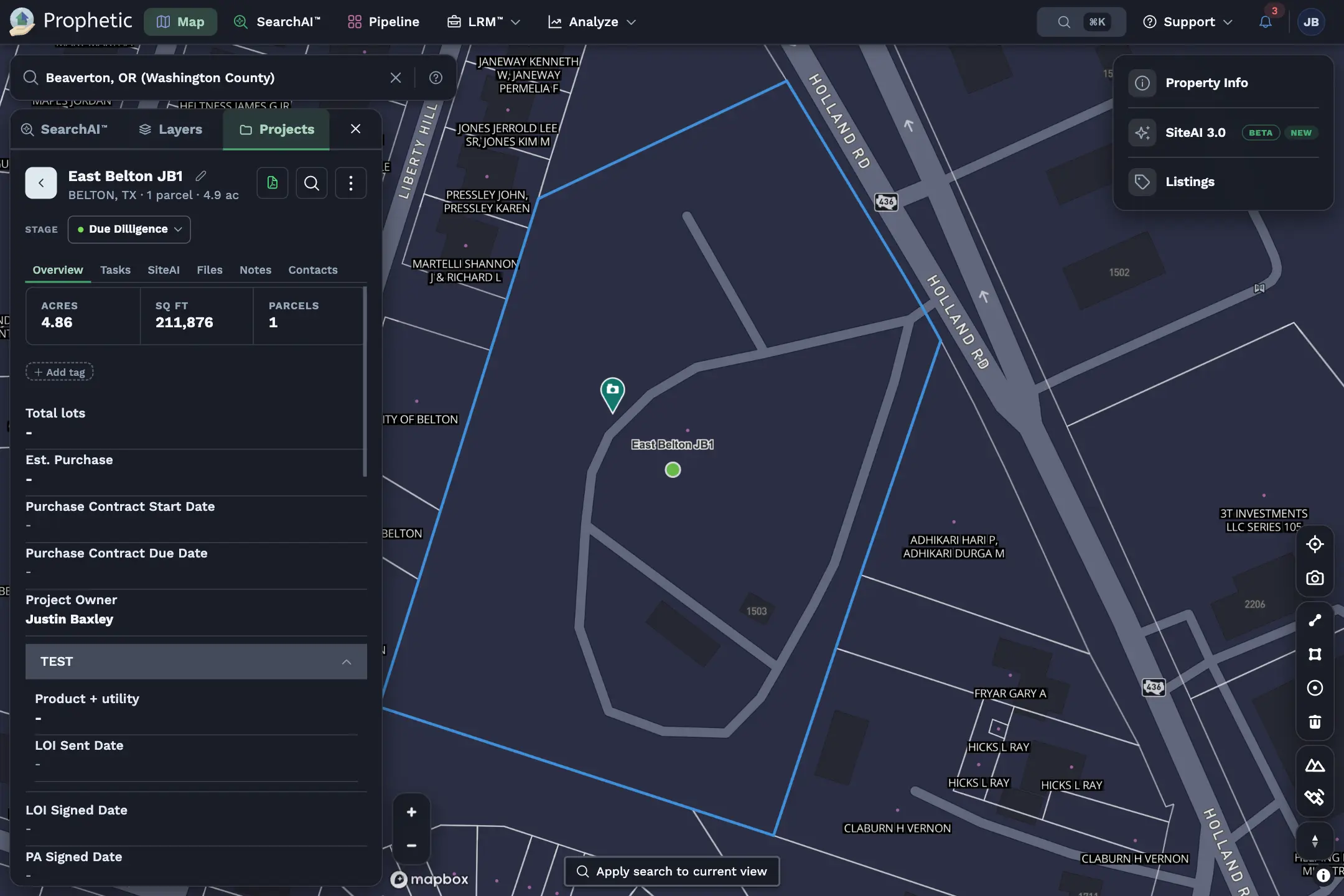
Task: Open the Due Dilligence stage dropdown
Action: [129, 230]
